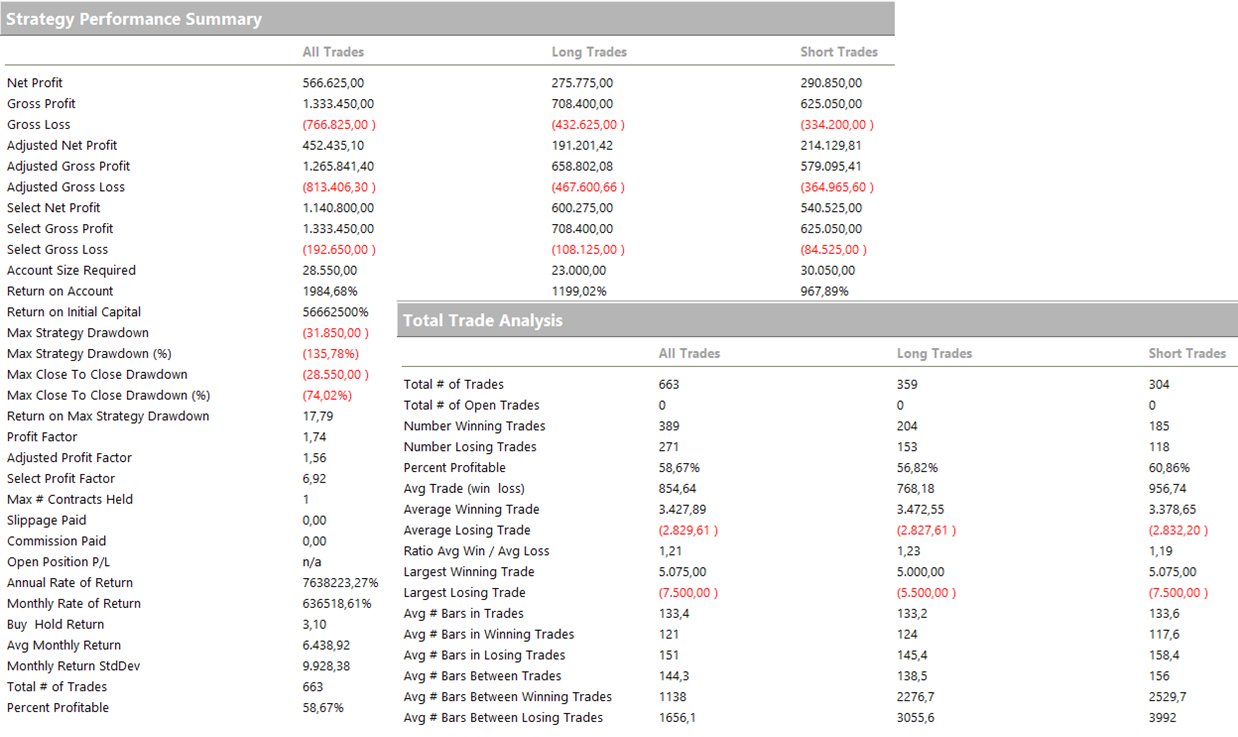Select All Trades column in Strategy Performance Summary

333,52
